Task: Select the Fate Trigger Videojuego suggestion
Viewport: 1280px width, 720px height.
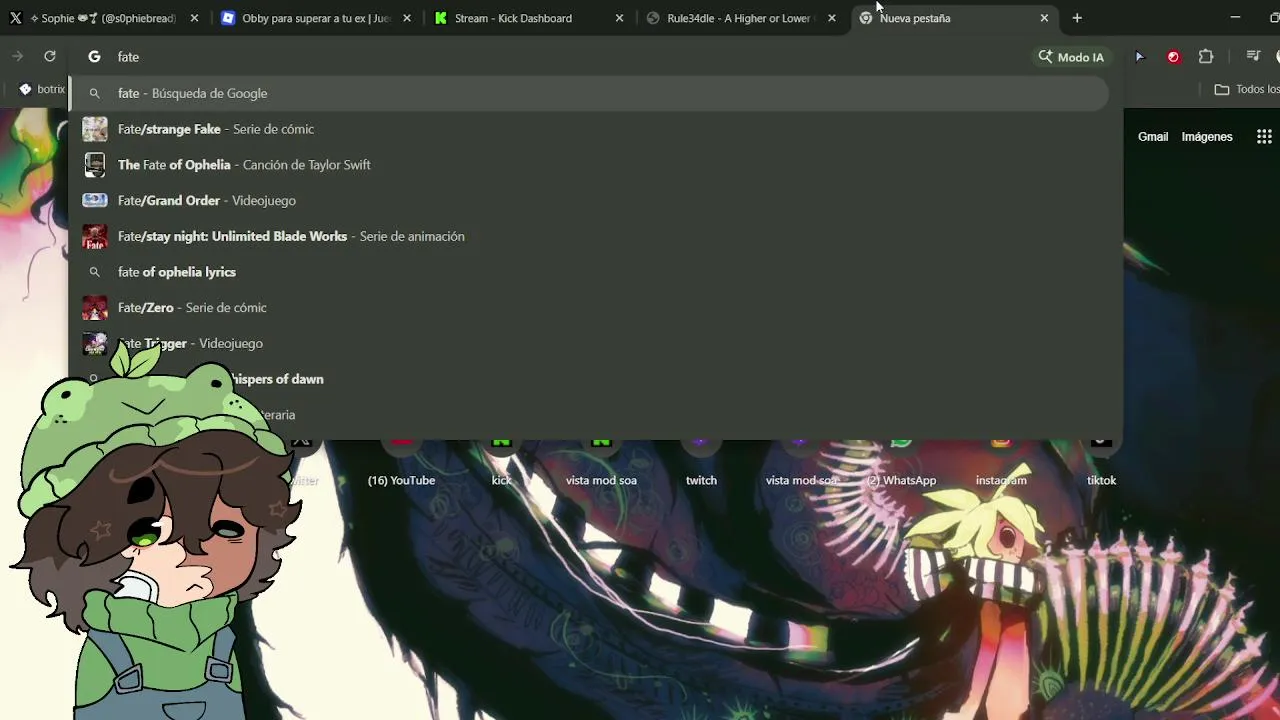Action: coord(589,343)
